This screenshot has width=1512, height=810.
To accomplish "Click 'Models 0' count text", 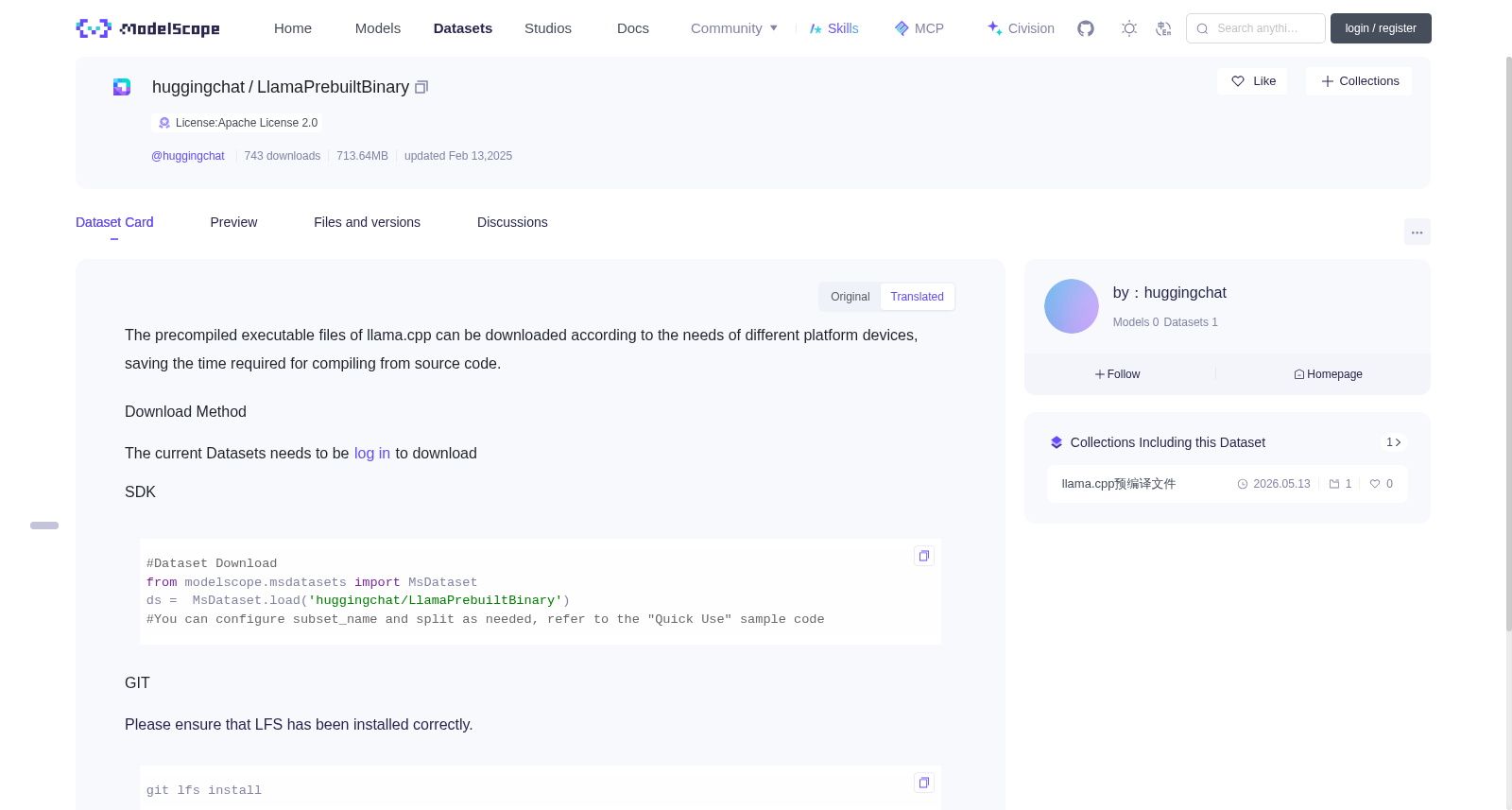I will pos(1136,322).
